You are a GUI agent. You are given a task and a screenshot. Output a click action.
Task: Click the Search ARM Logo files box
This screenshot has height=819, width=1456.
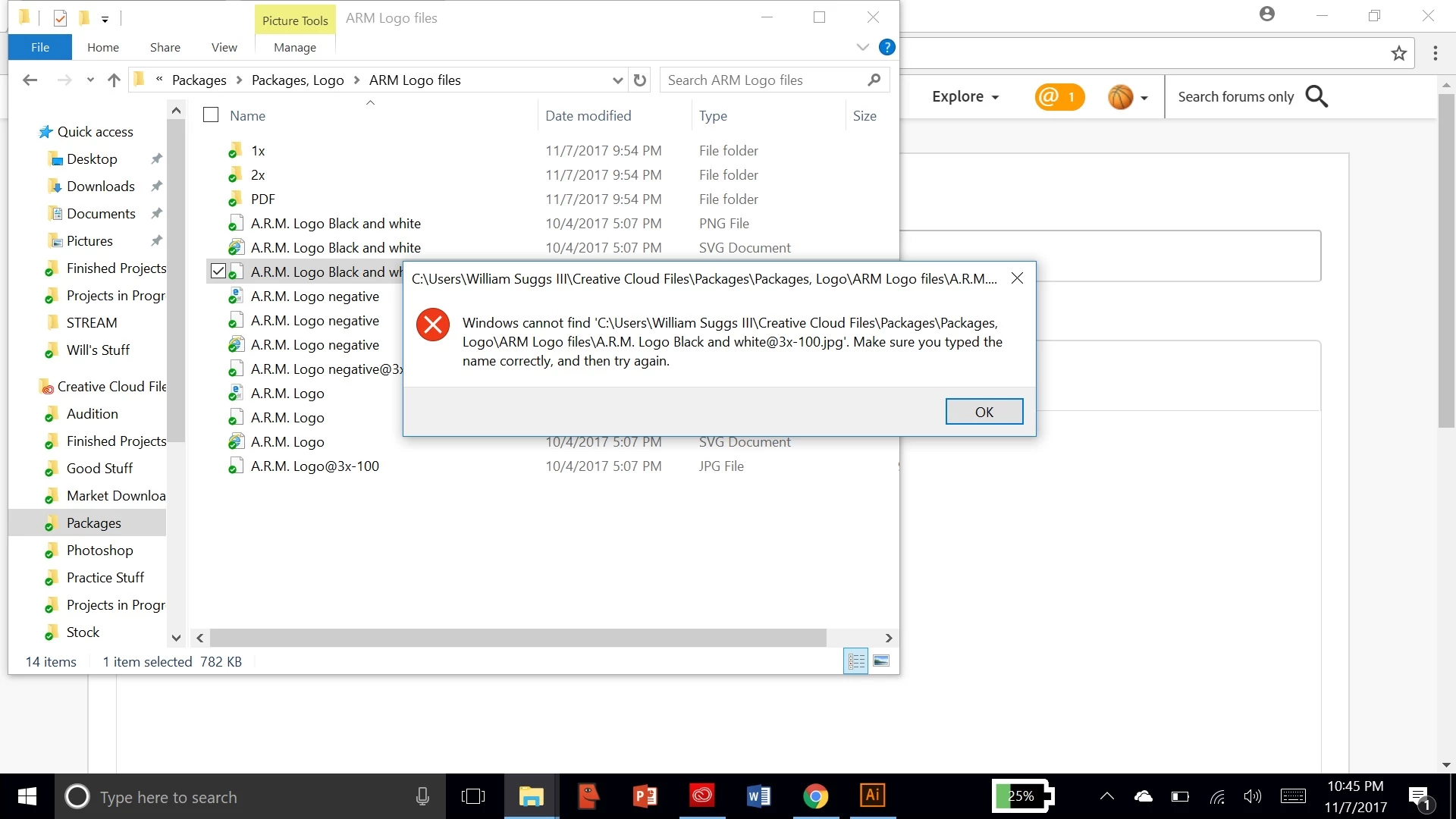(762, 80)
